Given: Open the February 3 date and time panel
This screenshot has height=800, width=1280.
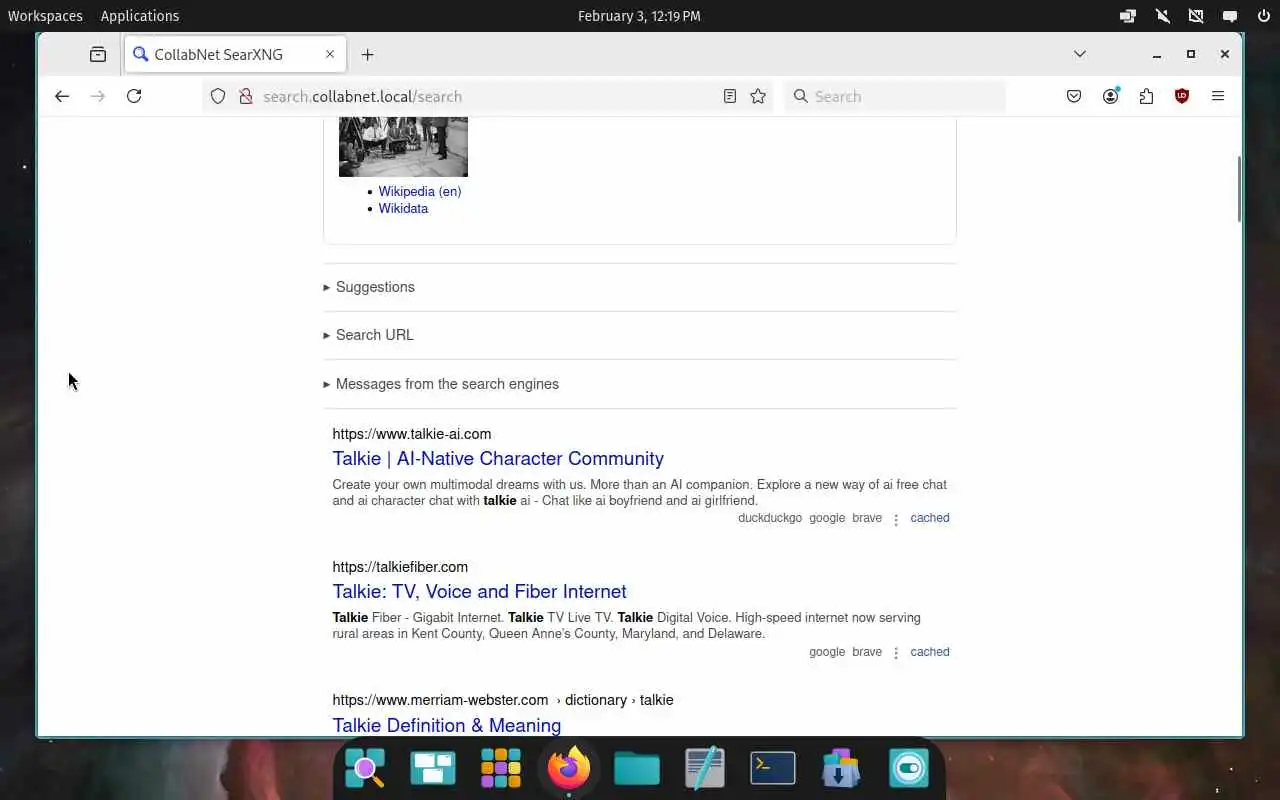Looking at the screenshot, I should tap(639, 16).
